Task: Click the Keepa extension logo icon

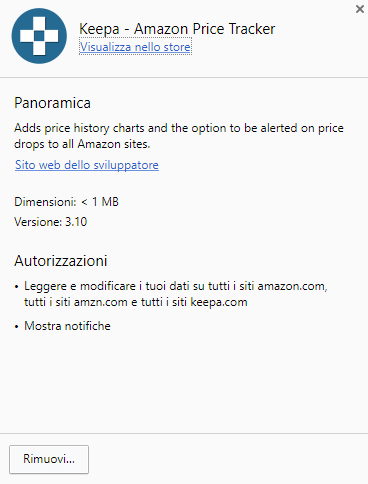Action: point(39,36)
